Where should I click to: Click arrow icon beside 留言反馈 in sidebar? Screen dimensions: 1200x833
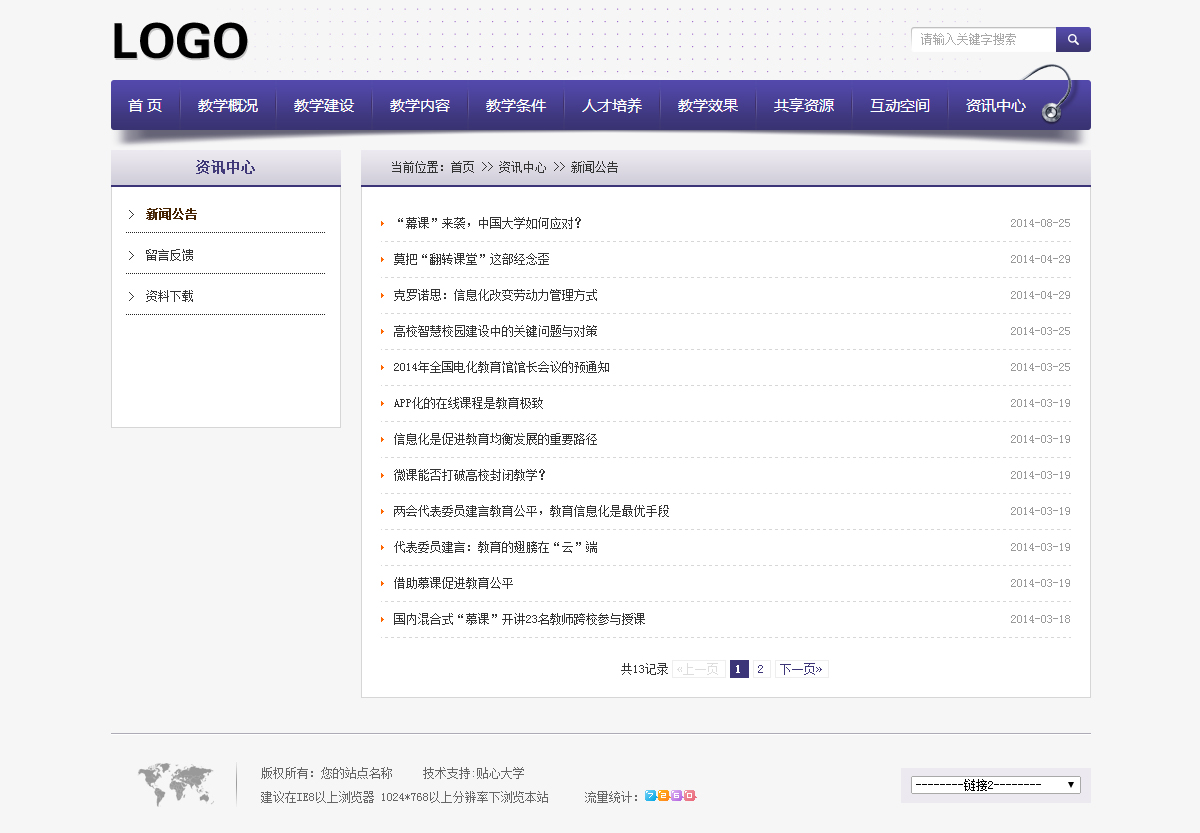[x=131, y=255]
